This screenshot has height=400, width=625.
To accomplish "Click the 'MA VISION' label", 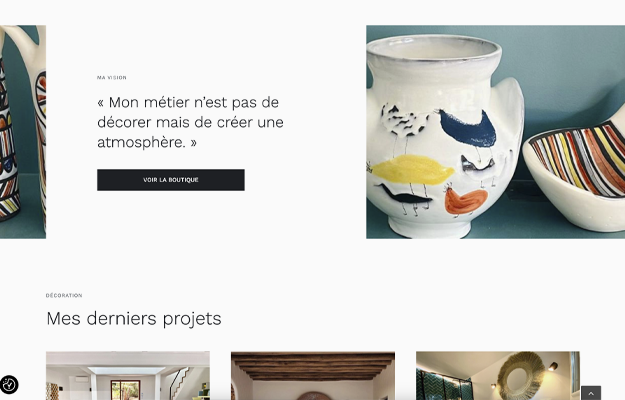I will tap(112, 78).
